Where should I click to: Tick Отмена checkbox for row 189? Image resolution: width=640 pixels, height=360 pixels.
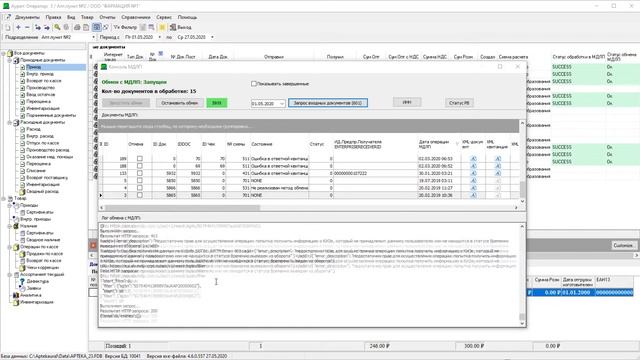click(140, 159)
